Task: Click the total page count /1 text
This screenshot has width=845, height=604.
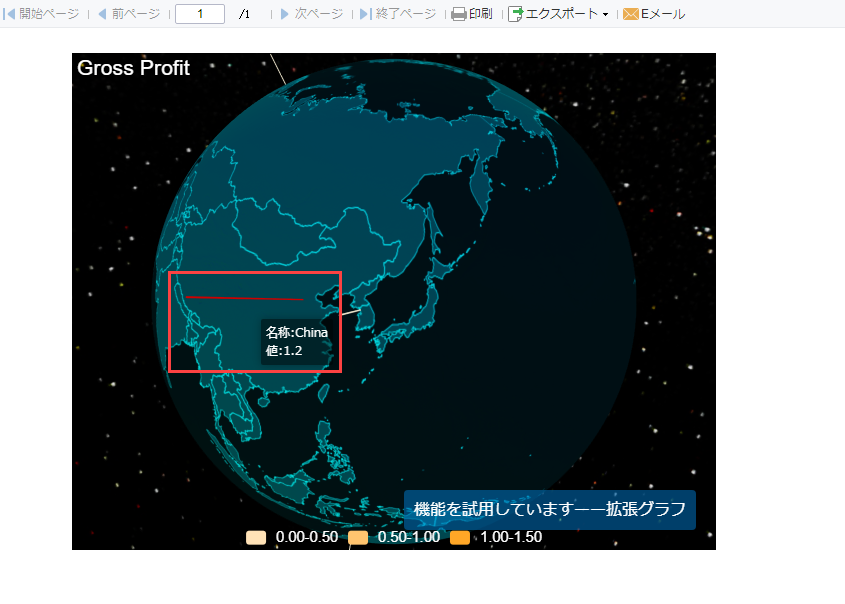Action: tap(244, 14)
